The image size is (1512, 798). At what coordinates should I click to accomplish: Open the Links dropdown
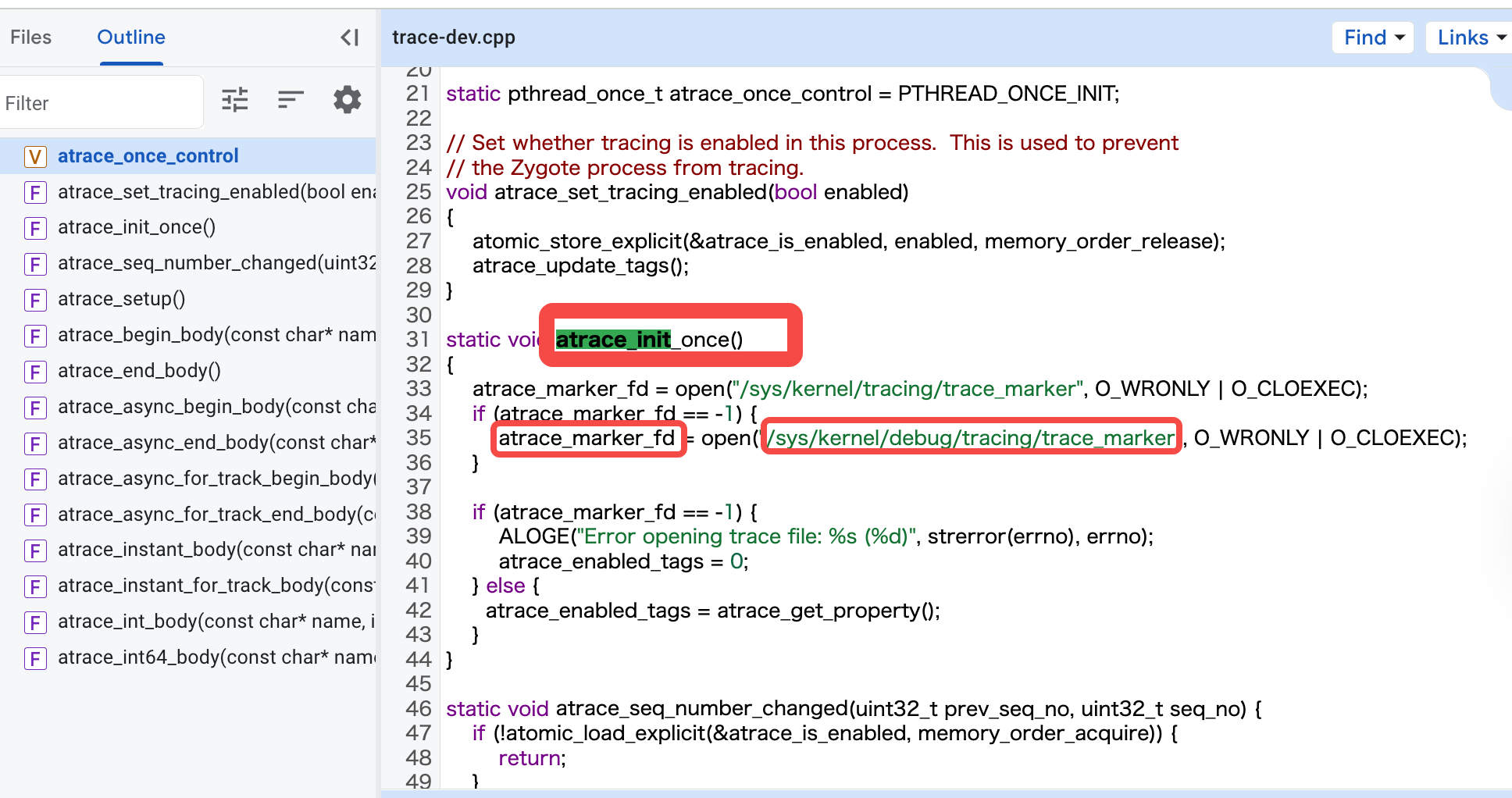(x=1471, y=37)
